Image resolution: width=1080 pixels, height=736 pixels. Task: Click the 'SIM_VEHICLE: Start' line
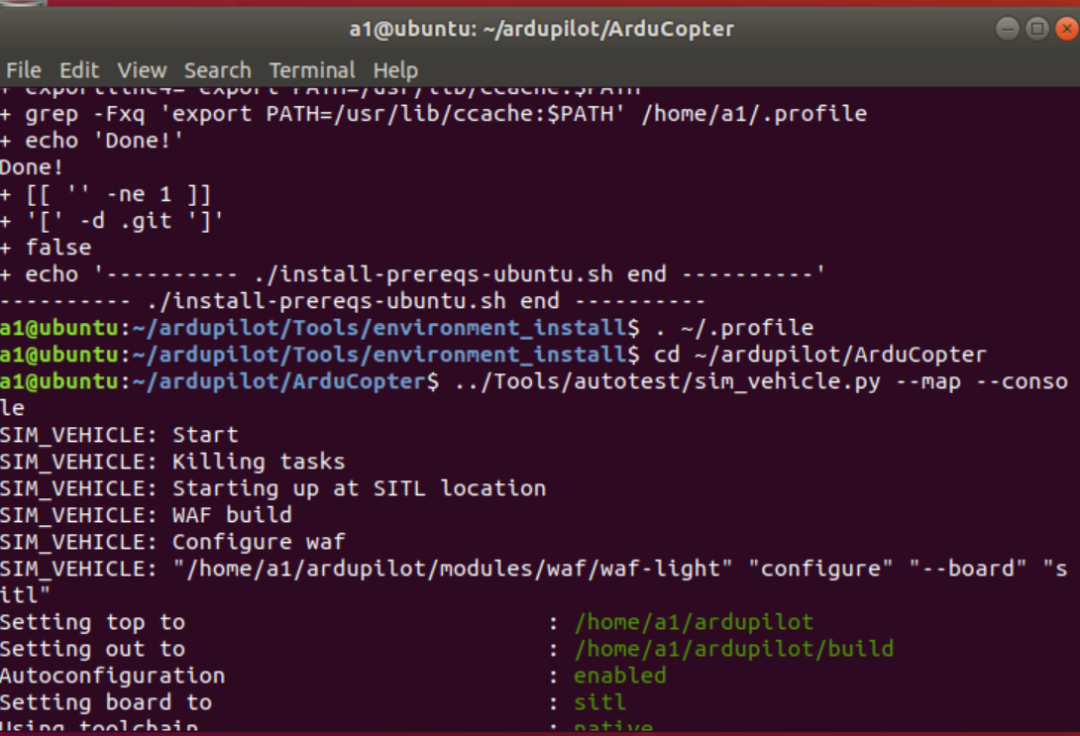119,435
